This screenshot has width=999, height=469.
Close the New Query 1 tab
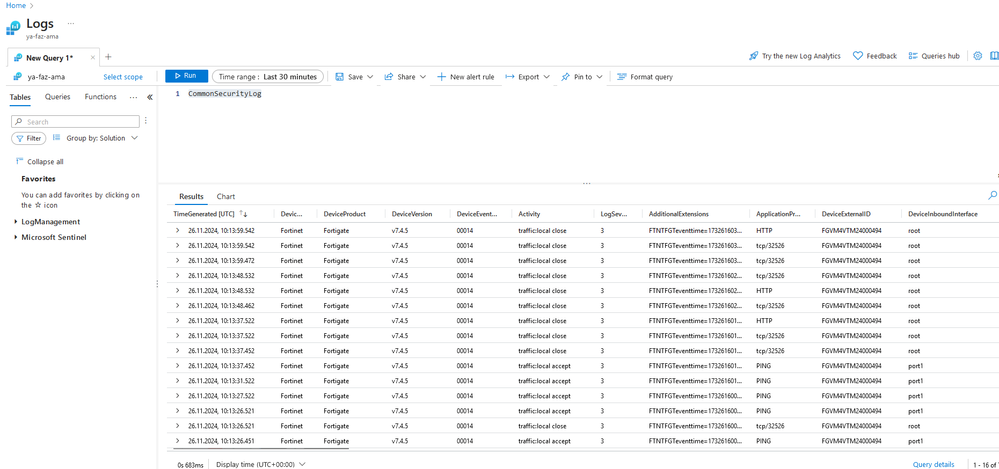[93, 58]
